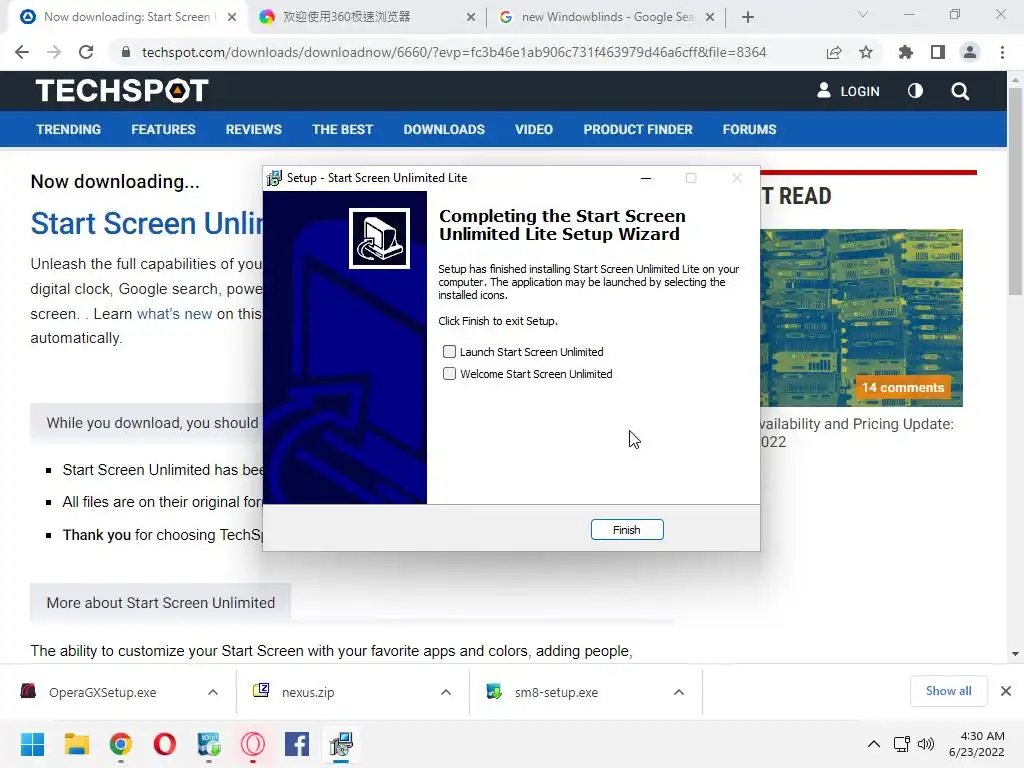Expand OperaGXSetup.exe download options chevron
The height and width of the screenshot is (768, 1024).
point(213,692)
